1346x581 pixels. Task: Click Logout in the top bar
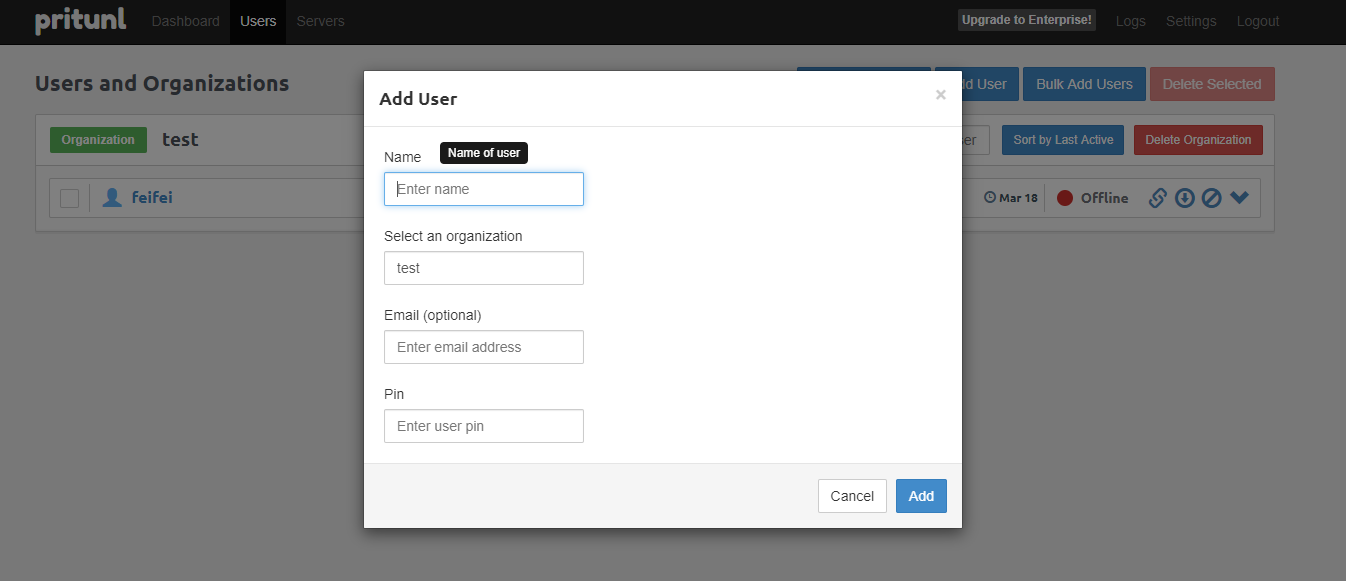[1258, 21]
